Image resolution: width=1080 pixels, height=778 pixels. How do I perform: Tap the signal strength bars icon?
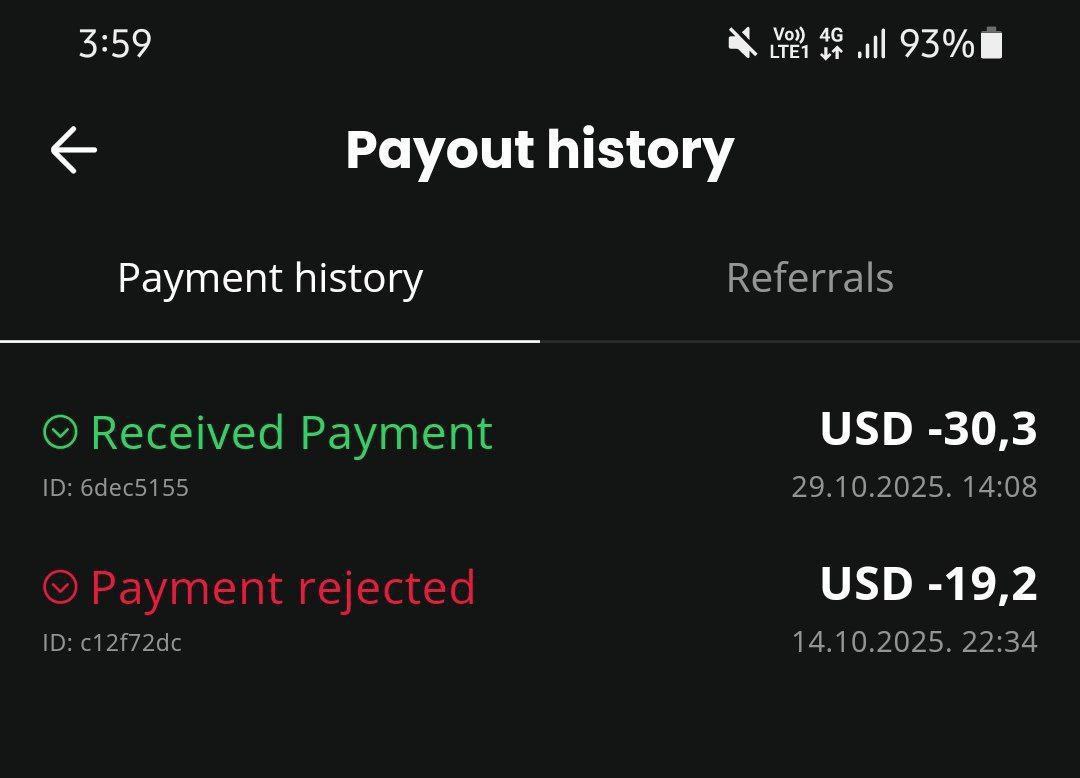[872, 43]
